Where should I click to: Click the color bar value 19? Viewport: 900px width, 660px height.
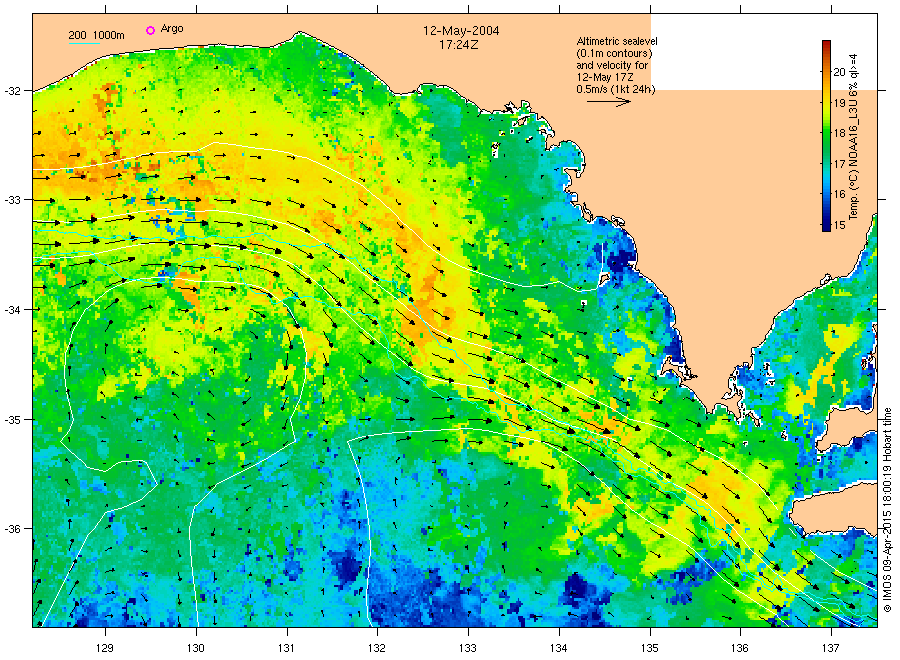[839, 103]
